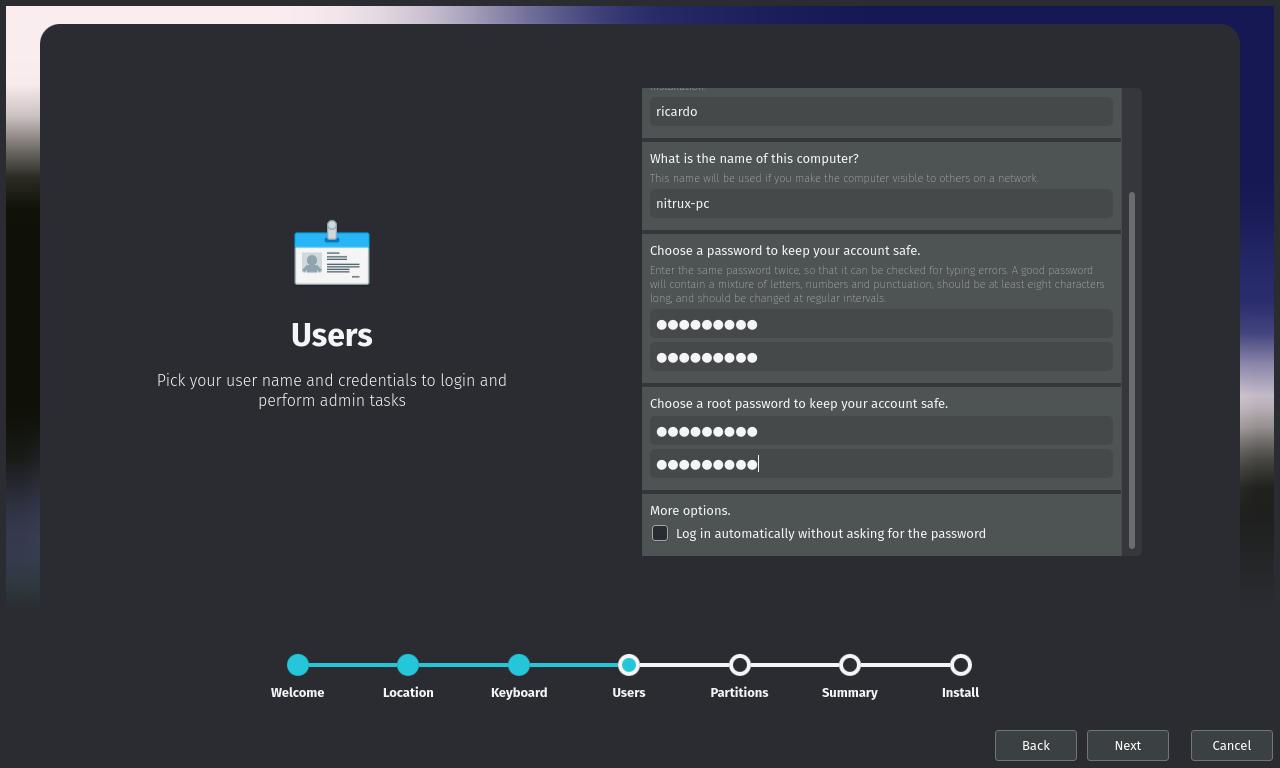Image resolution: width=1280 pixels, height=768 pixels.
Task: Select the Welcome step circle
Action: click(x=298, y=665)
